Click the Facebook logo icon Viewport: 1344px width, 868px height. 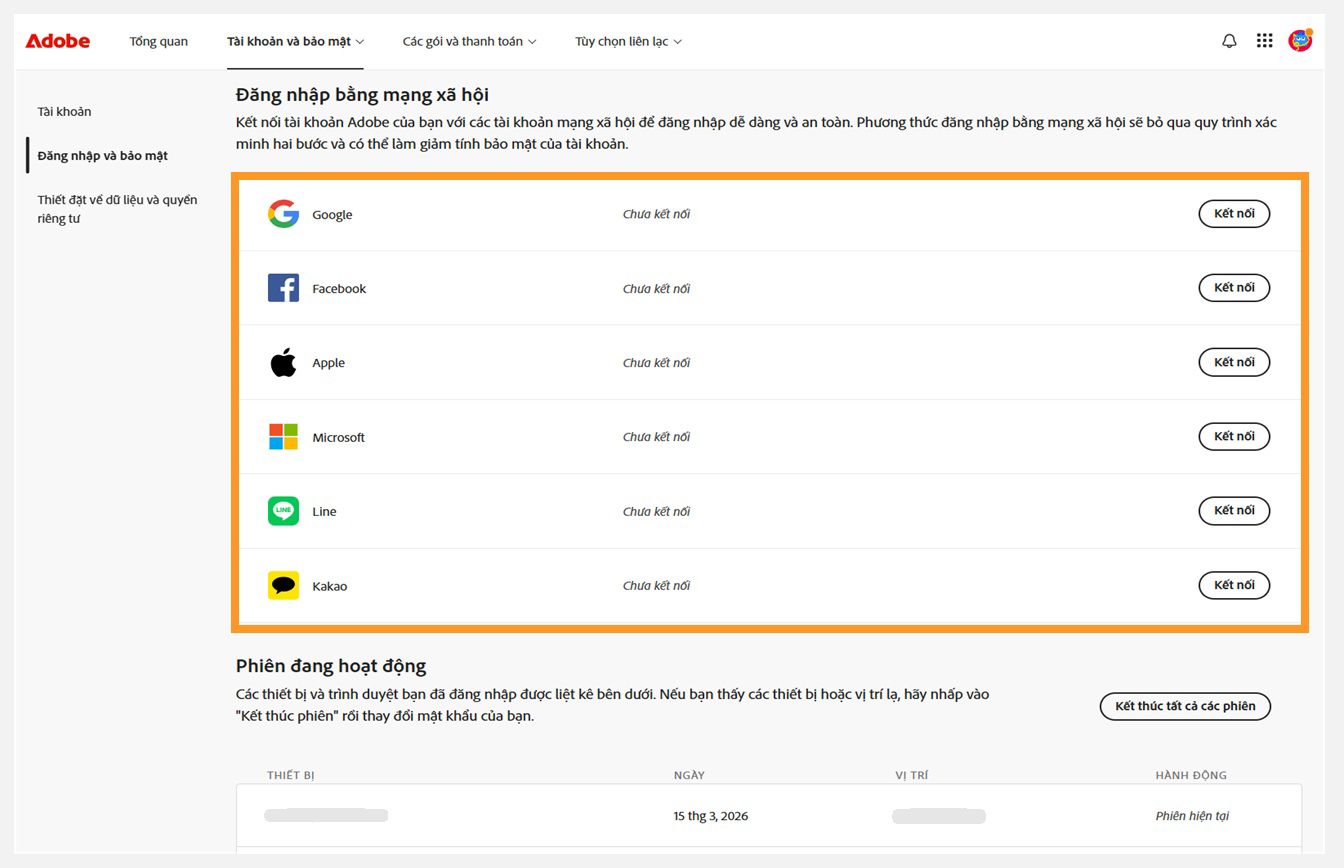click(x=283, y=288)
